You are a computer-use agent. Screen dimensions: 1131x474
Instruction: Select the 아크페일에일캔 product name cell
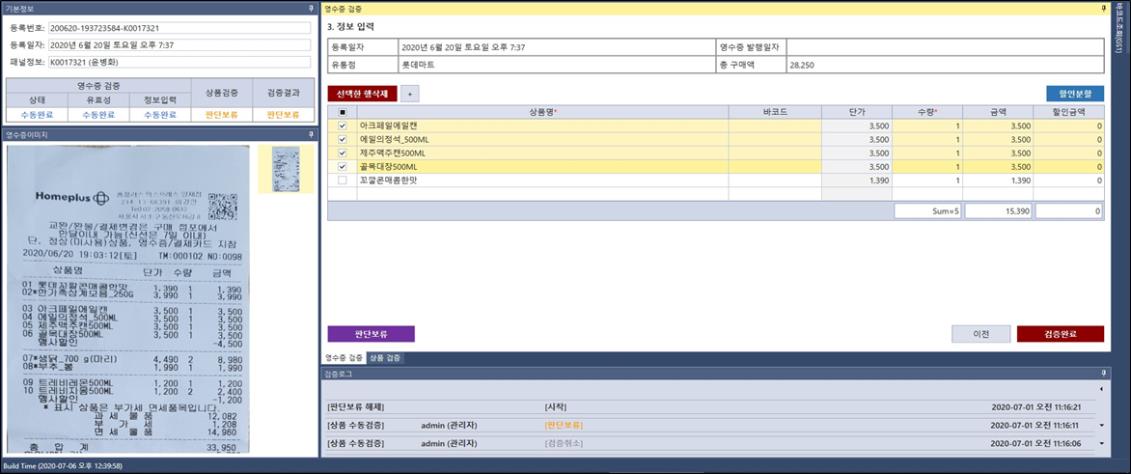pos(542,126)
